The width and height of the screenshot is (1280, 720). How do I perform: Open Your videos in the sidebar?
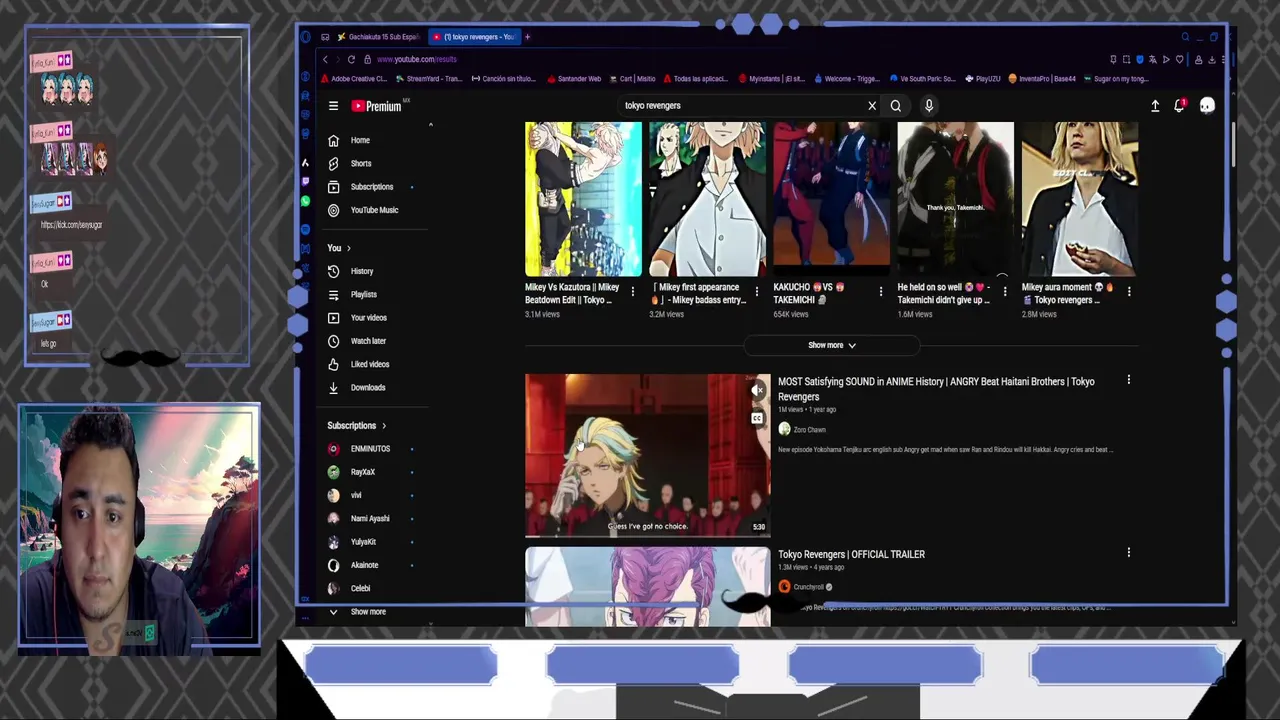click(371, 317)
